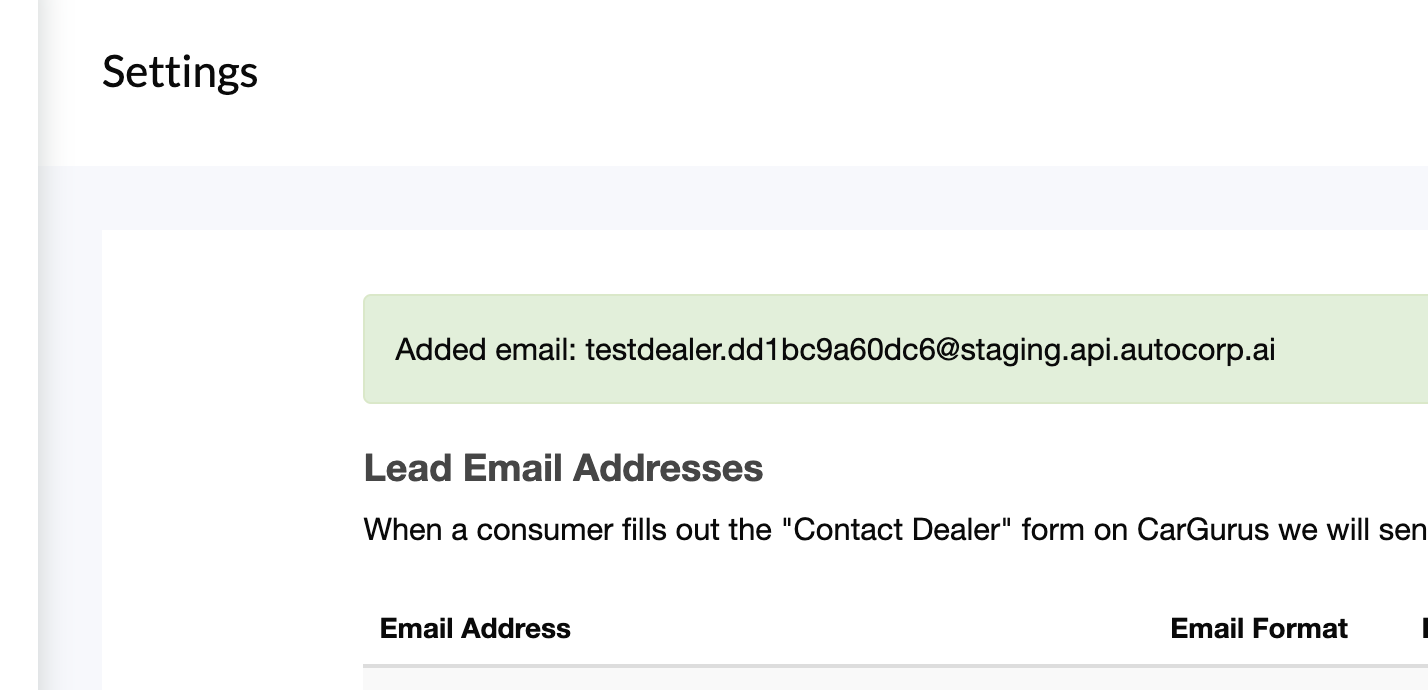The width and height of the screenshot is (1428, 690).
Task: Click the cut-off column header after Email Format
Action: tap(1423, 628)
